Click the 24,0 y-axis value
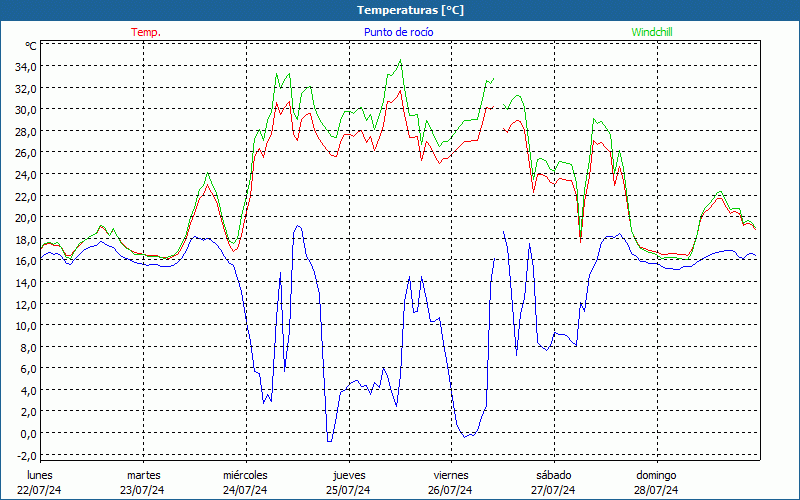This screenshot has width=800, height=500. [x=26, y=174]
